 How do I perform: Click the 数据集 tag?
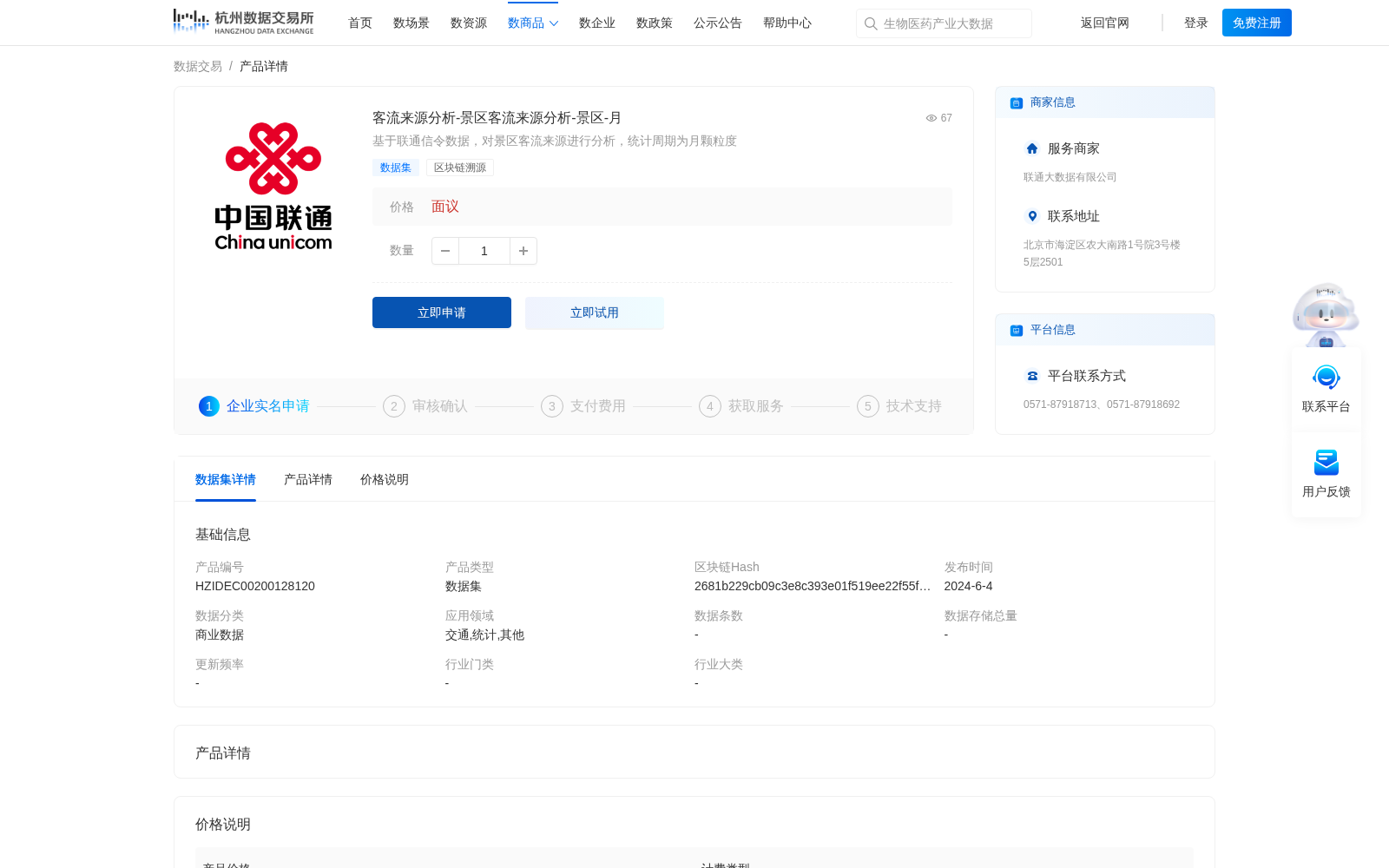(x=396, y=168)
